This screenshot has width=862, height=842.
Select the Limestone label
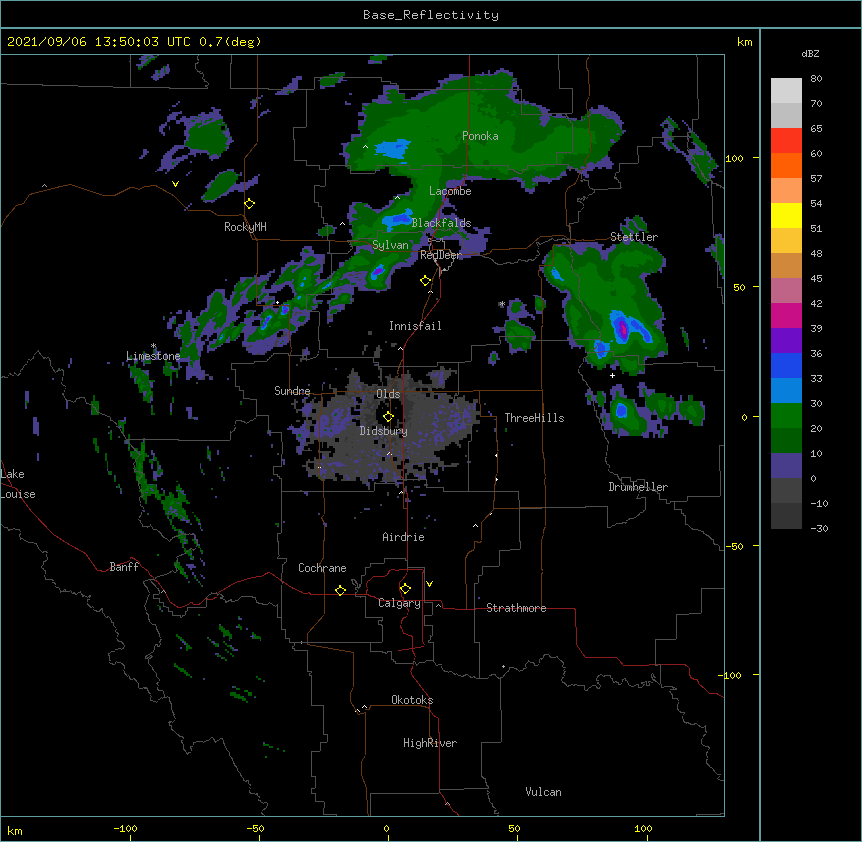pyautogui.click(x=153, y=356)
